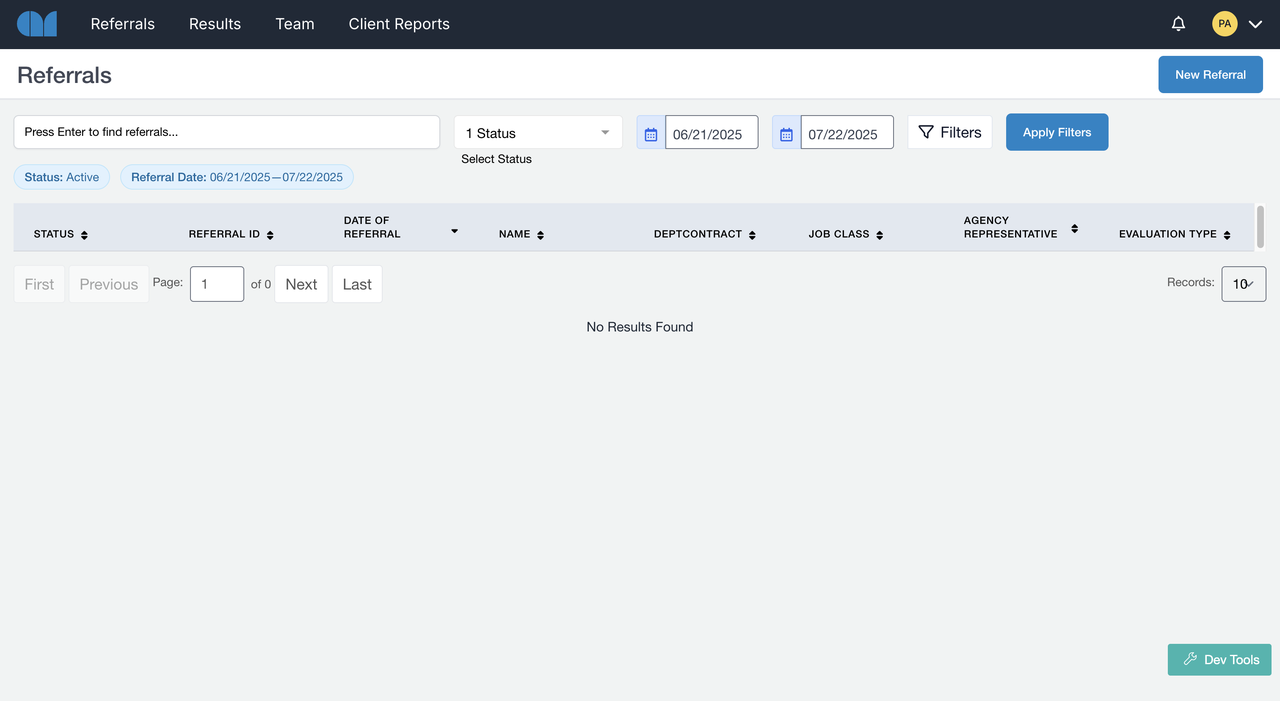Viewport: 1280px width, 701px height.
Task: Click the funnel icon on Filters
Action: (927, 131)
